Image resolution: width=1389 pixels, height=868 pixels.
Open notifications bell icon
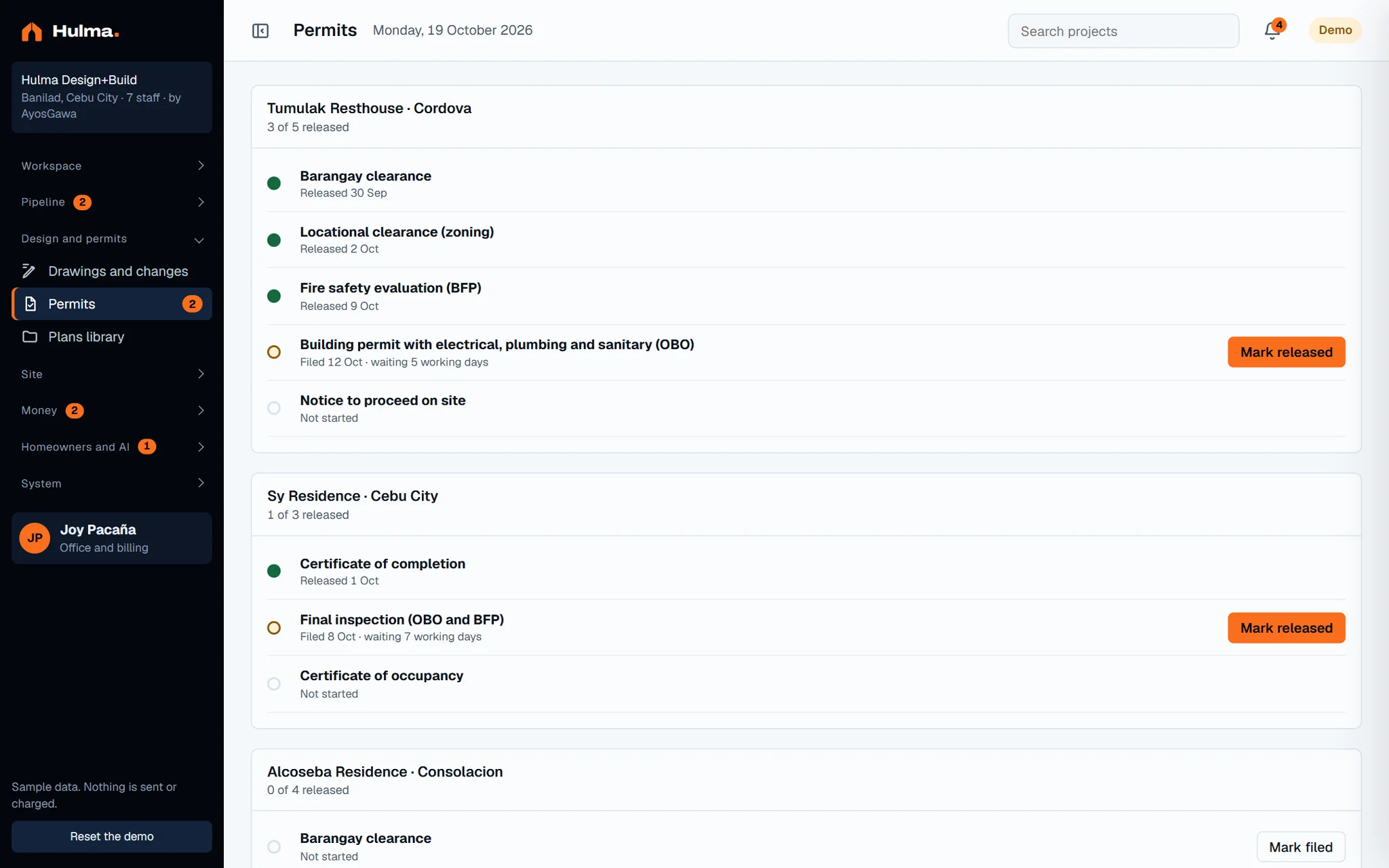point(1272,31)
